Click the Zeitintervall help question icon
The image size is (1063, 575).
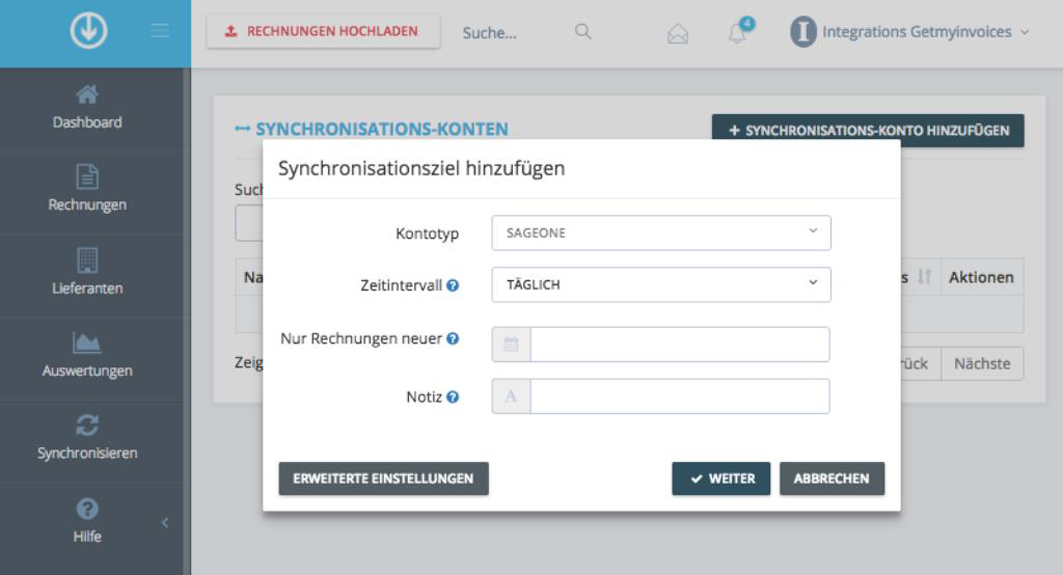[453, 286]
